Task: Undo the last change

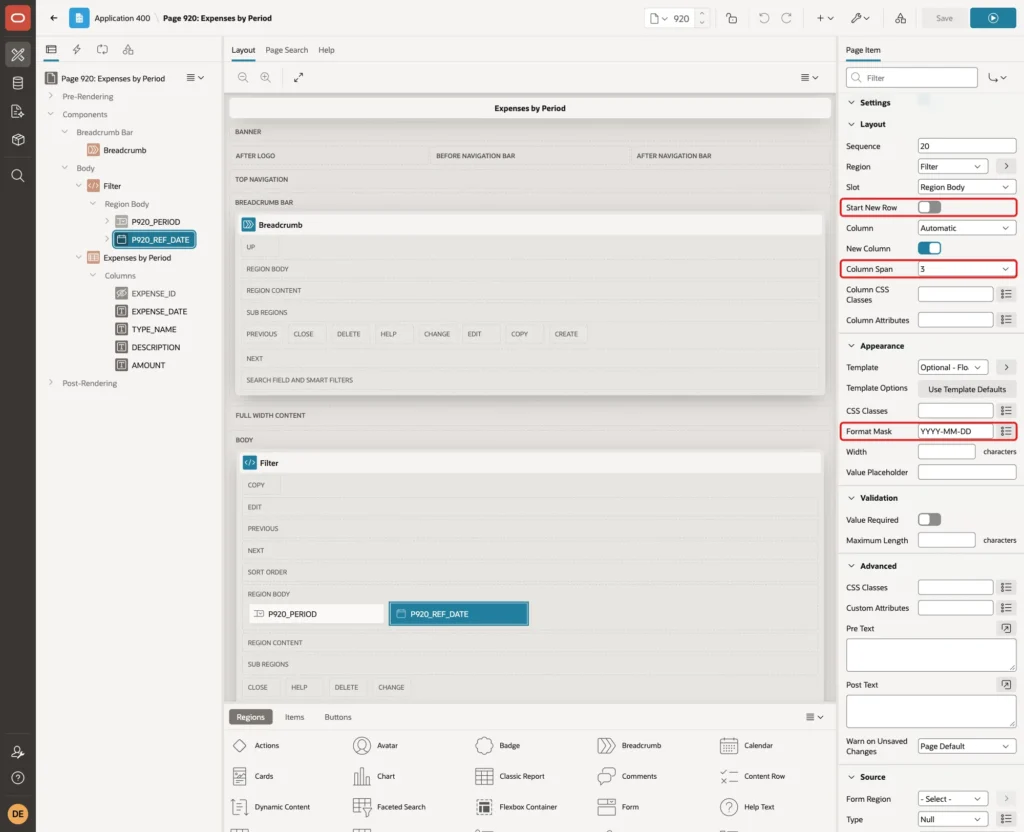Action: [x=764, y=18]
